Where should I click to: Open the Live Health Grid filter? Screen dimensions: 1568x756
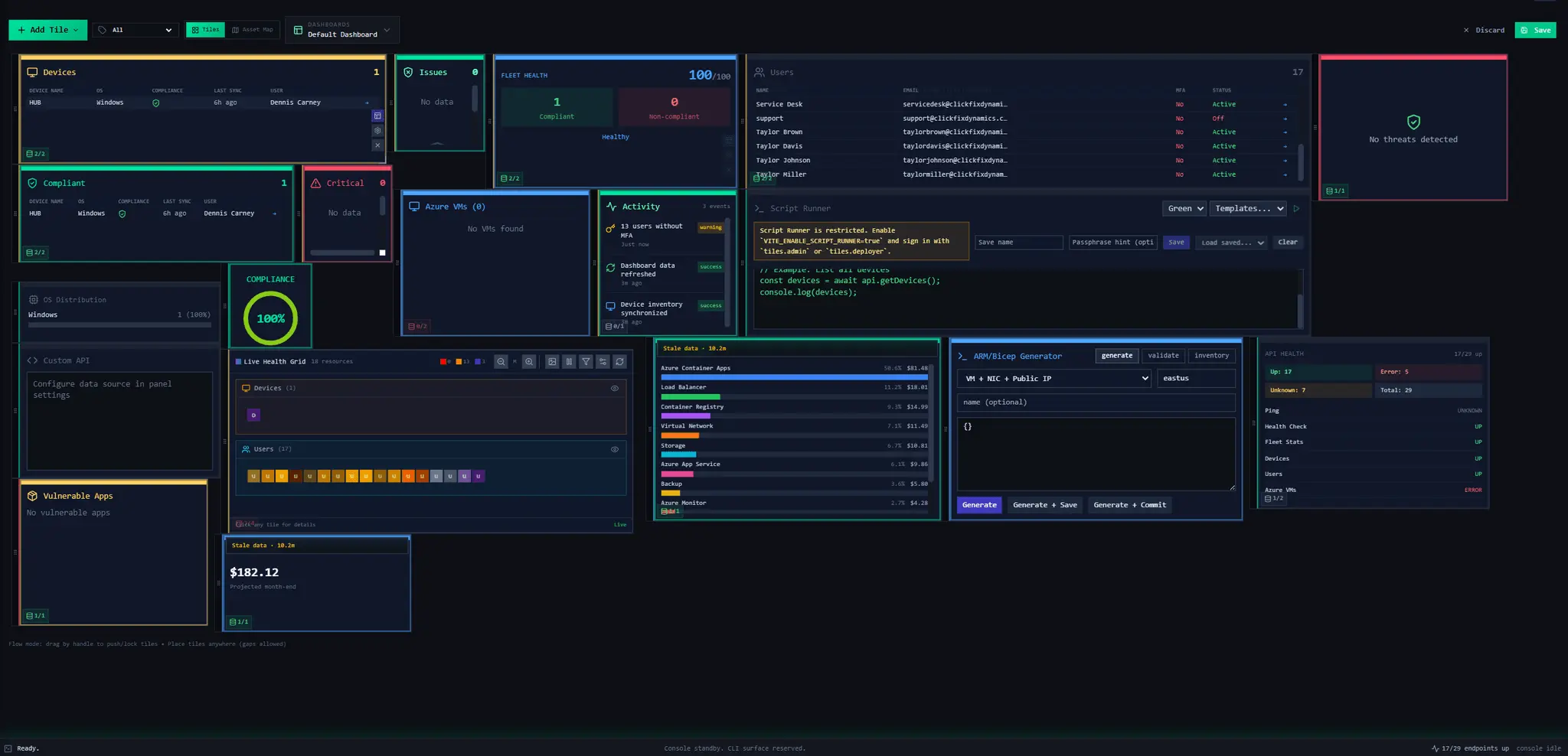click(586, 361)
